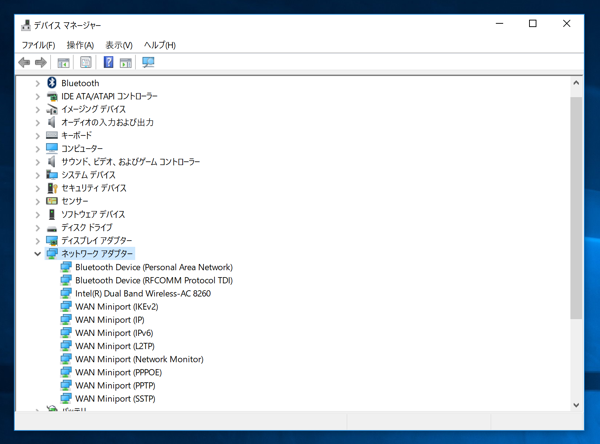Click the imaging devices (イメージング デバイス) icon
Viewport: 600px width, 444px height.
52,109
